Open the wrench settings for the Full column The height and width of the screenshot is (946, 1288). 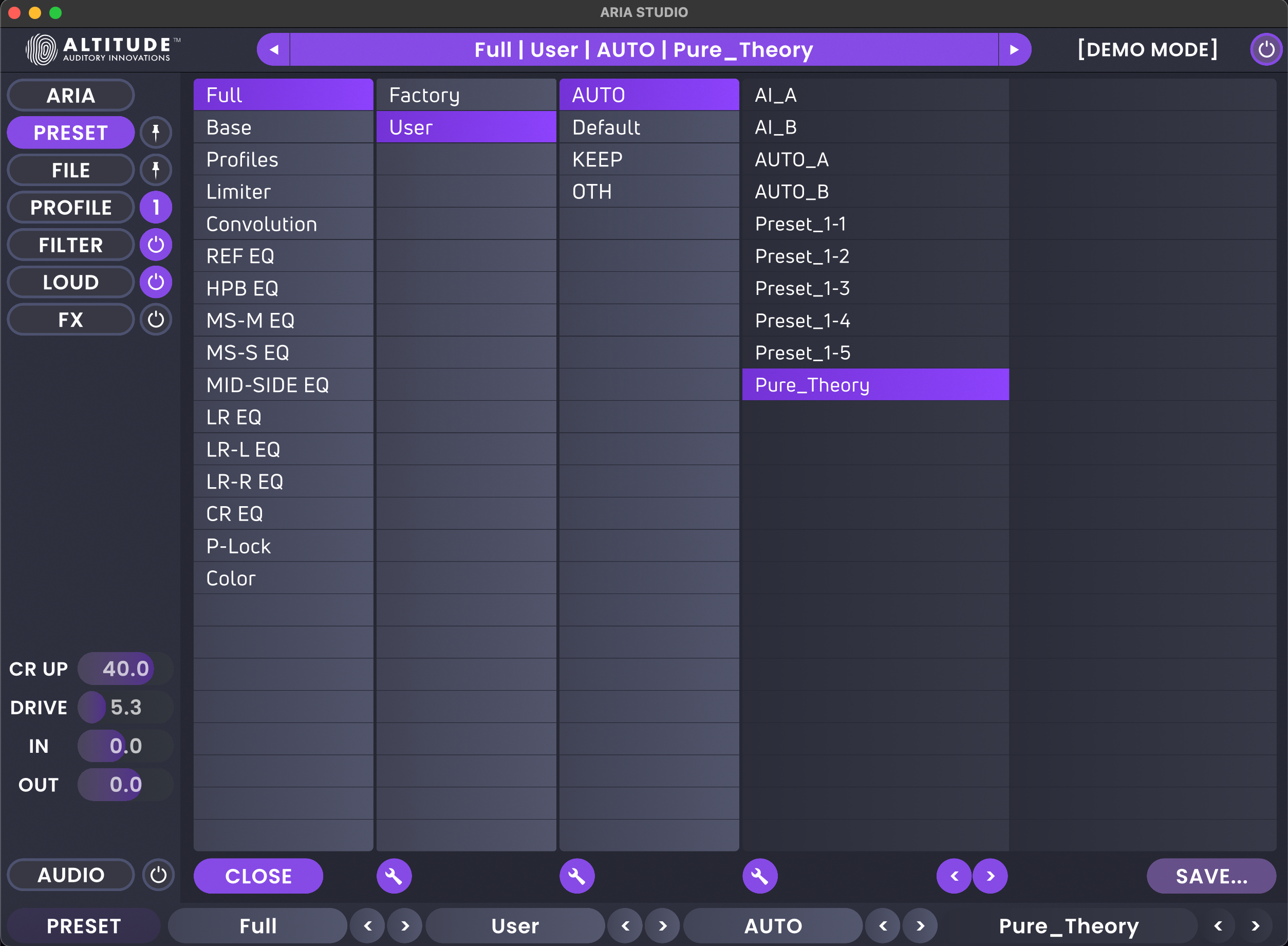(394, 876)
